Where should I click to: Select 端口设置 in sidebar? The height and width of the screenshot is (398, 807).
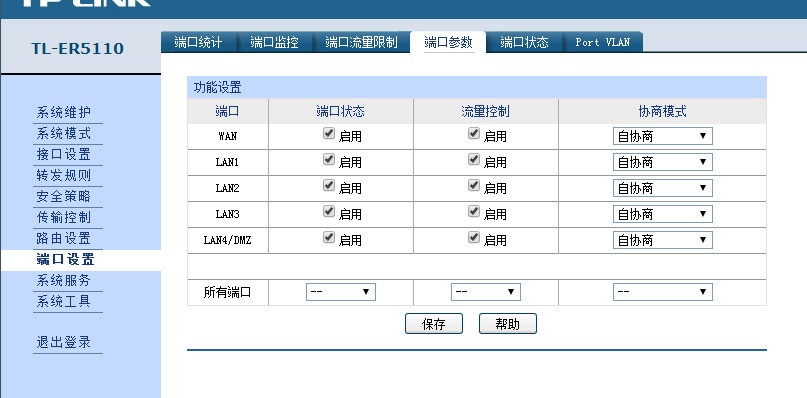(65, 259)
